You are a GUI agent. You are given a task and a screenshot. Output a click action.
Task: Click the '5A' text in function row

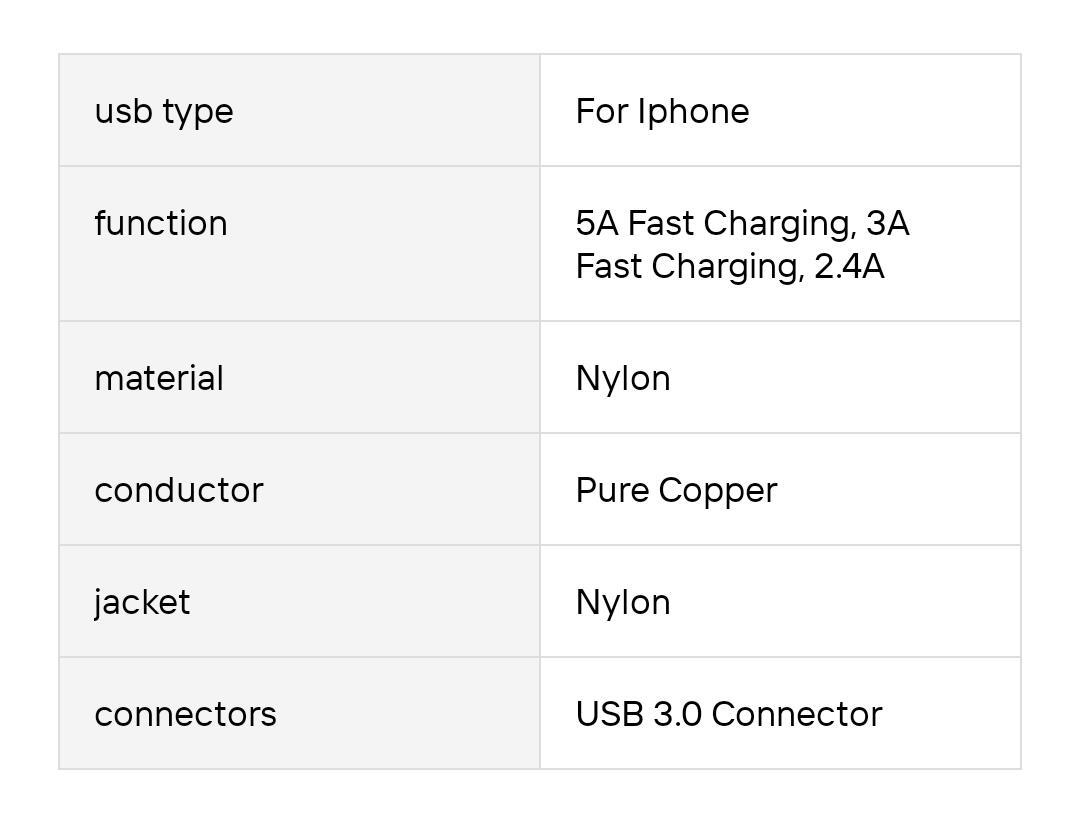(x=596, y=223)
